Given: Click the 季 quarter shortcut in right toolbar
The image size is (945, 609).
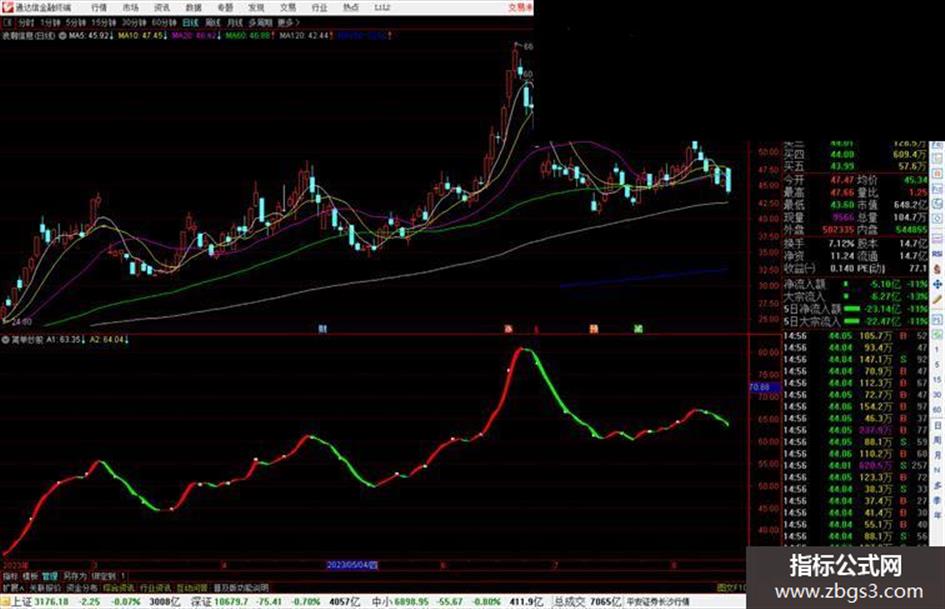Looking at the screenshot, I should pos(937,500).
